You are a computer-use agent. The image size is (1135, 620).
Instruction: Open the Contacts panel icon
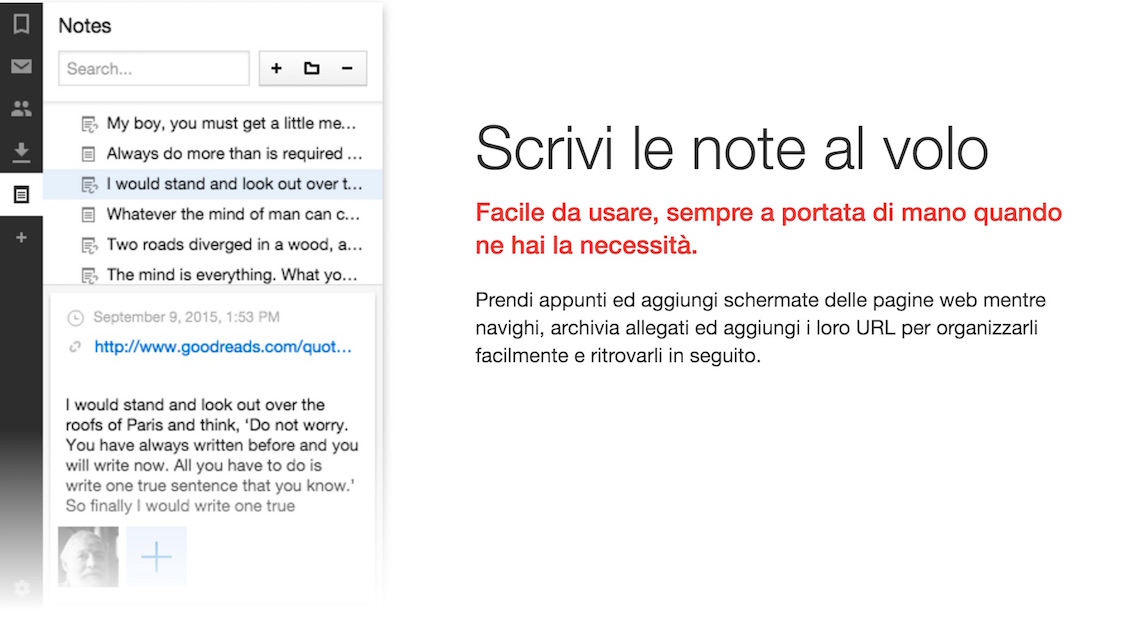(21, 109)
